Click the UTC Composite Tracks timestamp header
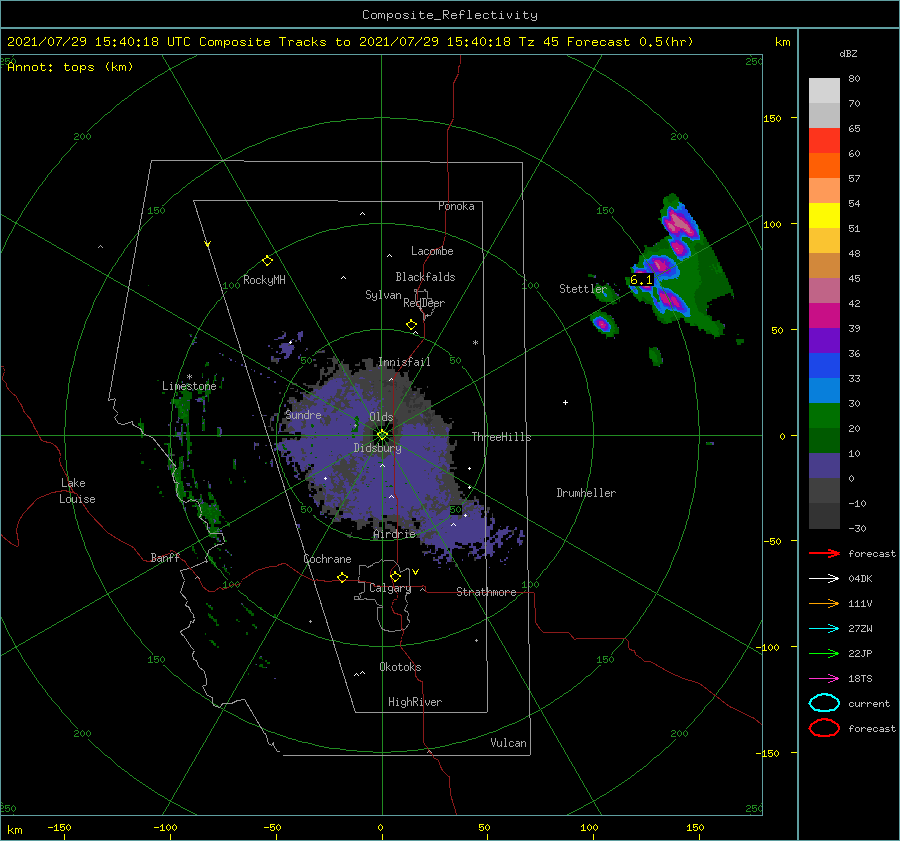The height and width of the screenshot is (841, 900). tap(350, 42)
